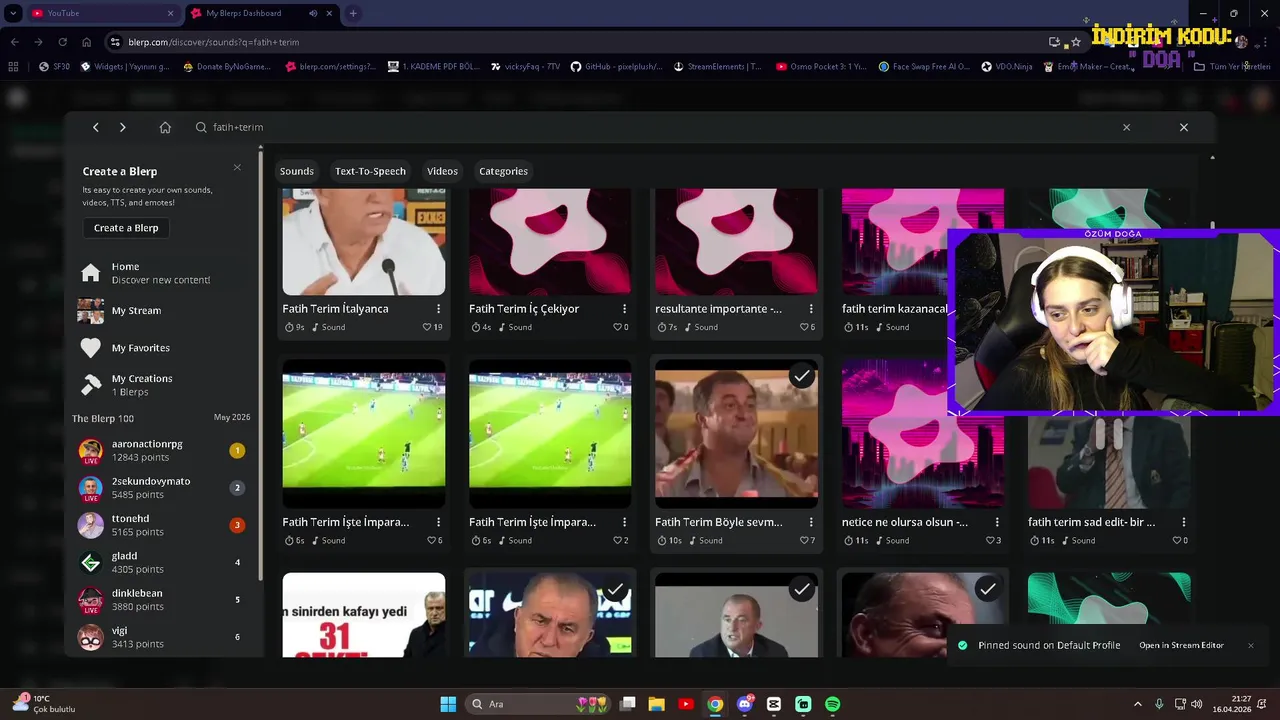Reload the blerp.com page

click(62, 42)
